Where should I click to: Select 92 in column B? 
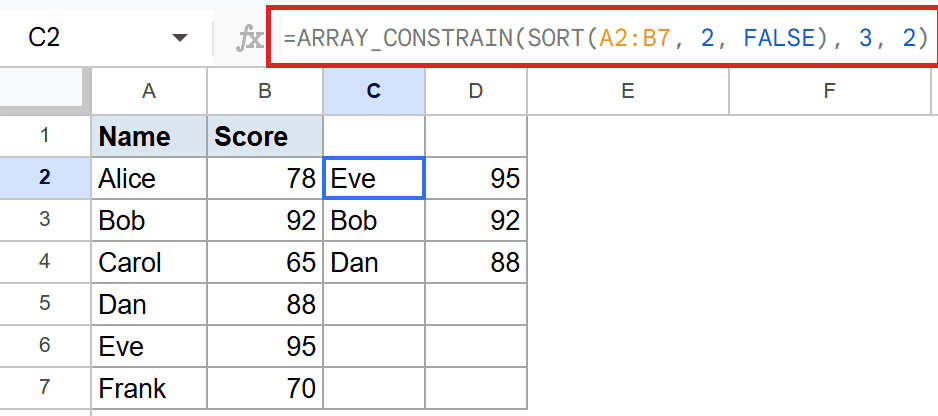click(x=265, y=220)
